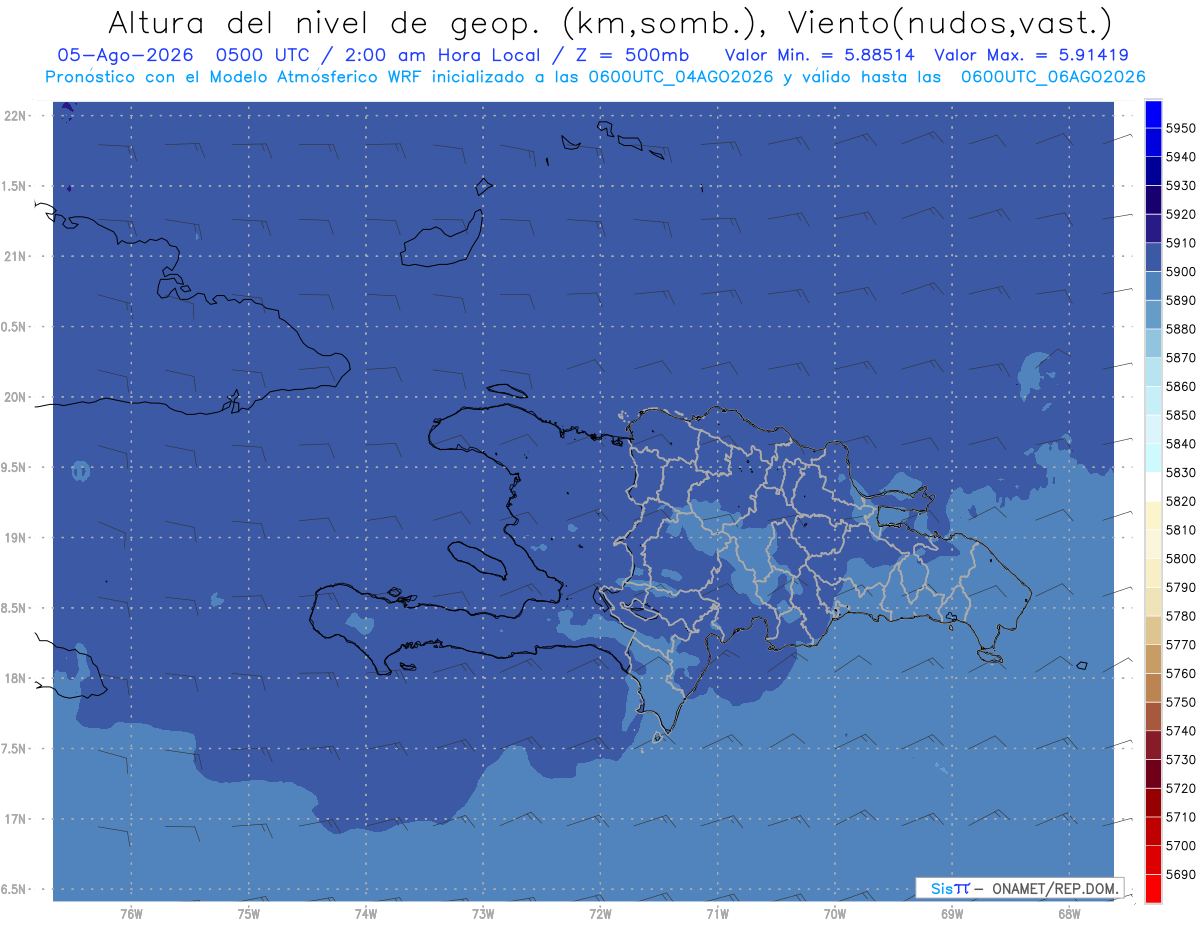Click the '72W' longitude axis label
1200x927 pixels.
(x=600, y=913)
